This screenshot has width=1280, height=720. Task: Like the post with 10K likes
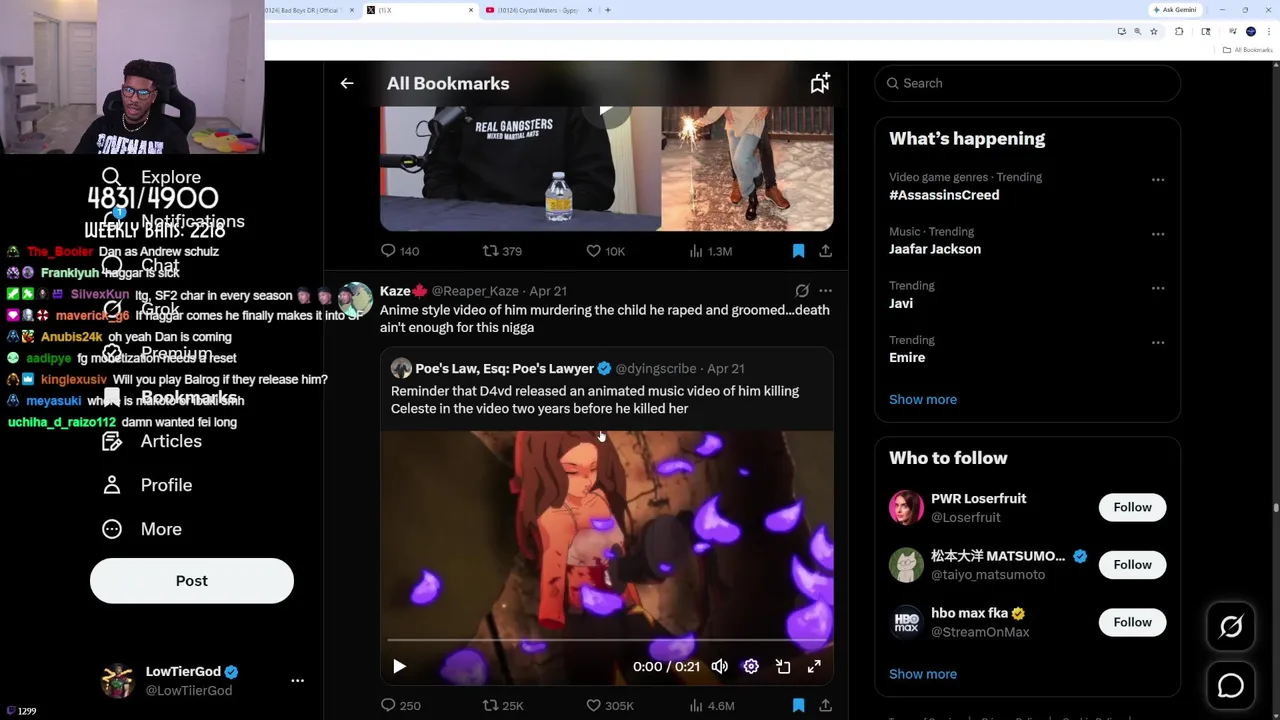[605, 251]
